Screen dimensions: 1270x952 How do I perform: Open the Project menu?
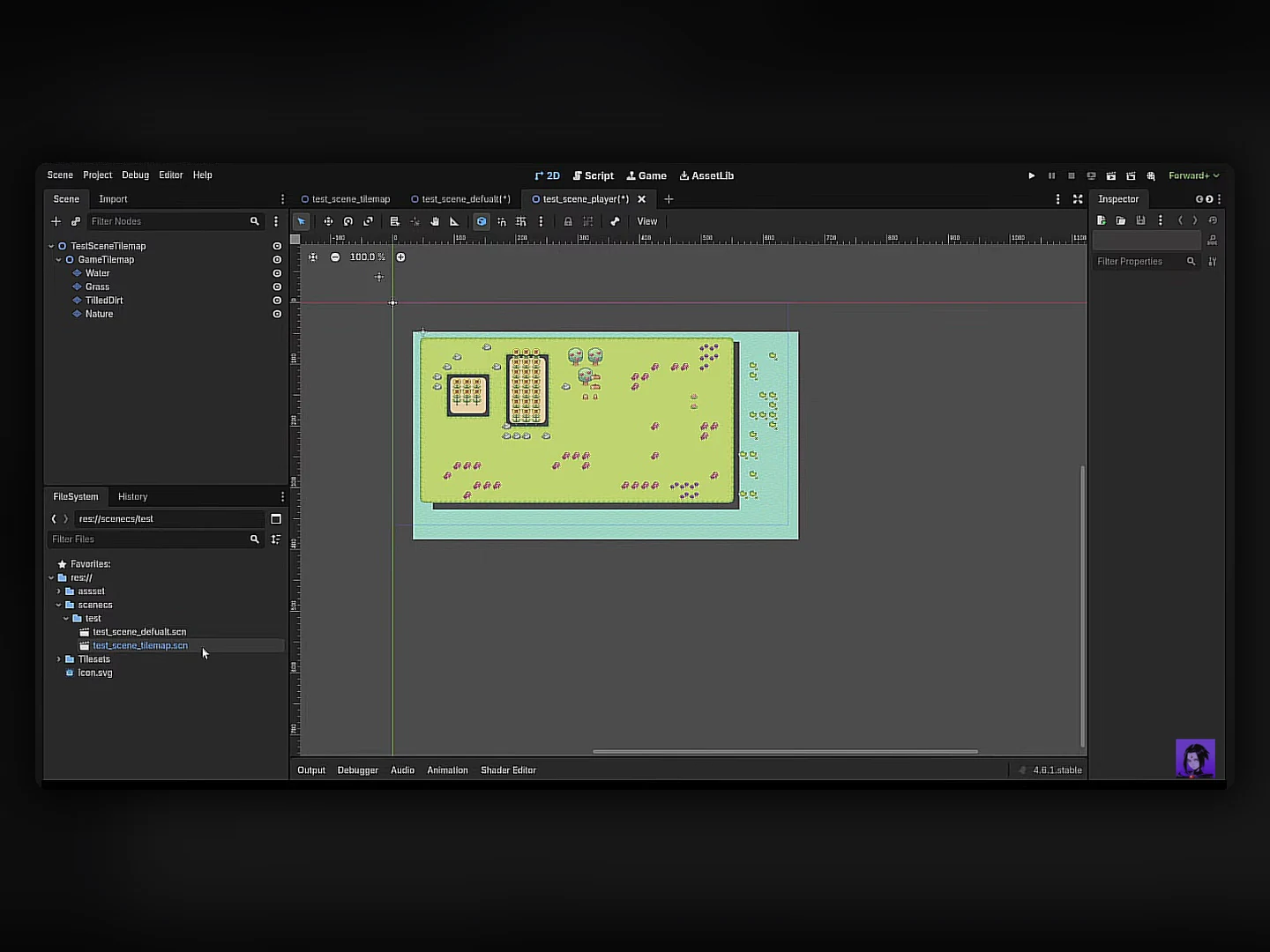pyautogui.click(x=97, y=175)
